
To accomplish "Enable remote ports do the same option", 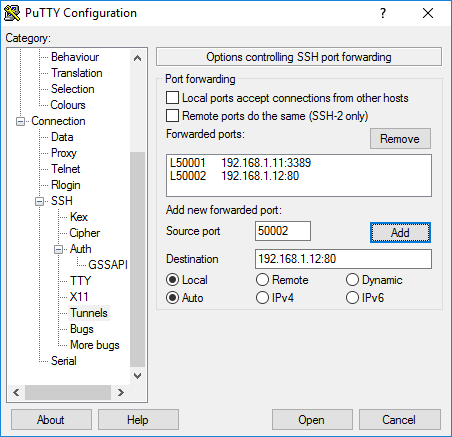I will click(172, 116).
